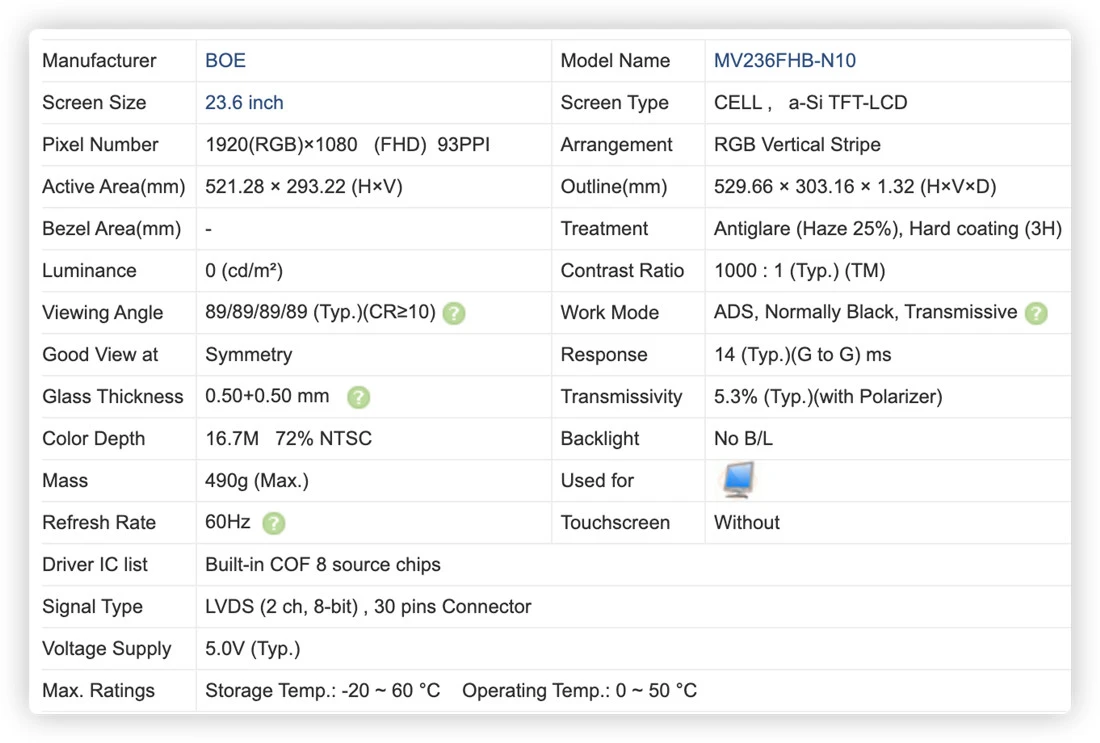Click the 'RGB Vertical Stripe' arrangement value
The width and height of the screenshot is (1100, 743).
coord(797,145)
